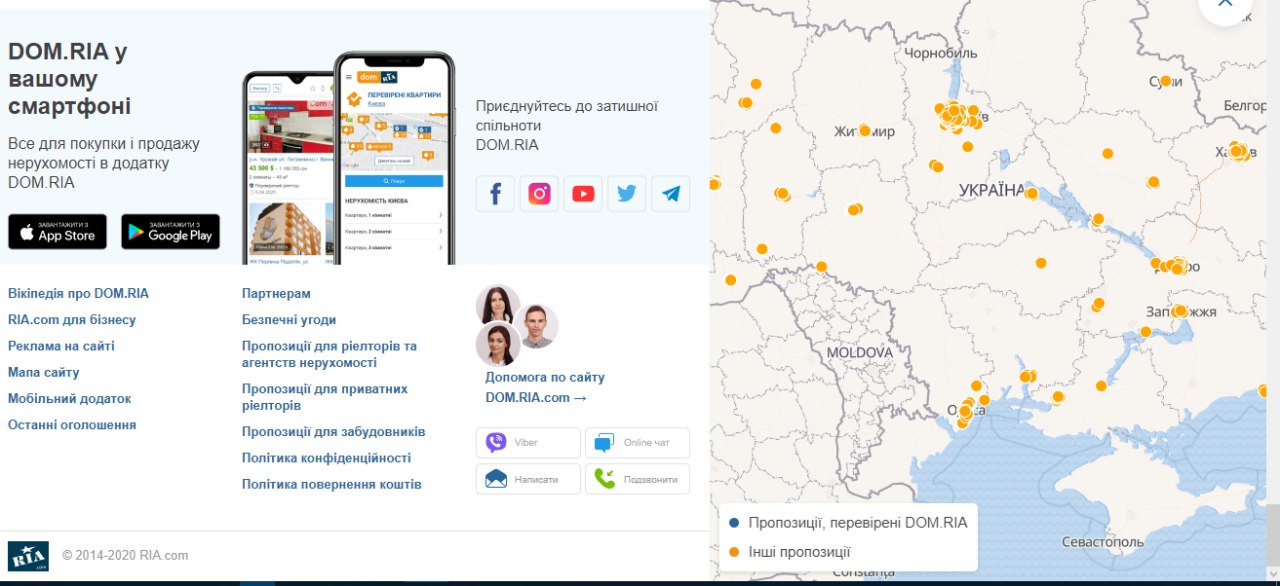Screen dimensions: 1280x586
Task: Open Допомога по сайту DOM.RIA.com link
Action: [545, 387]
